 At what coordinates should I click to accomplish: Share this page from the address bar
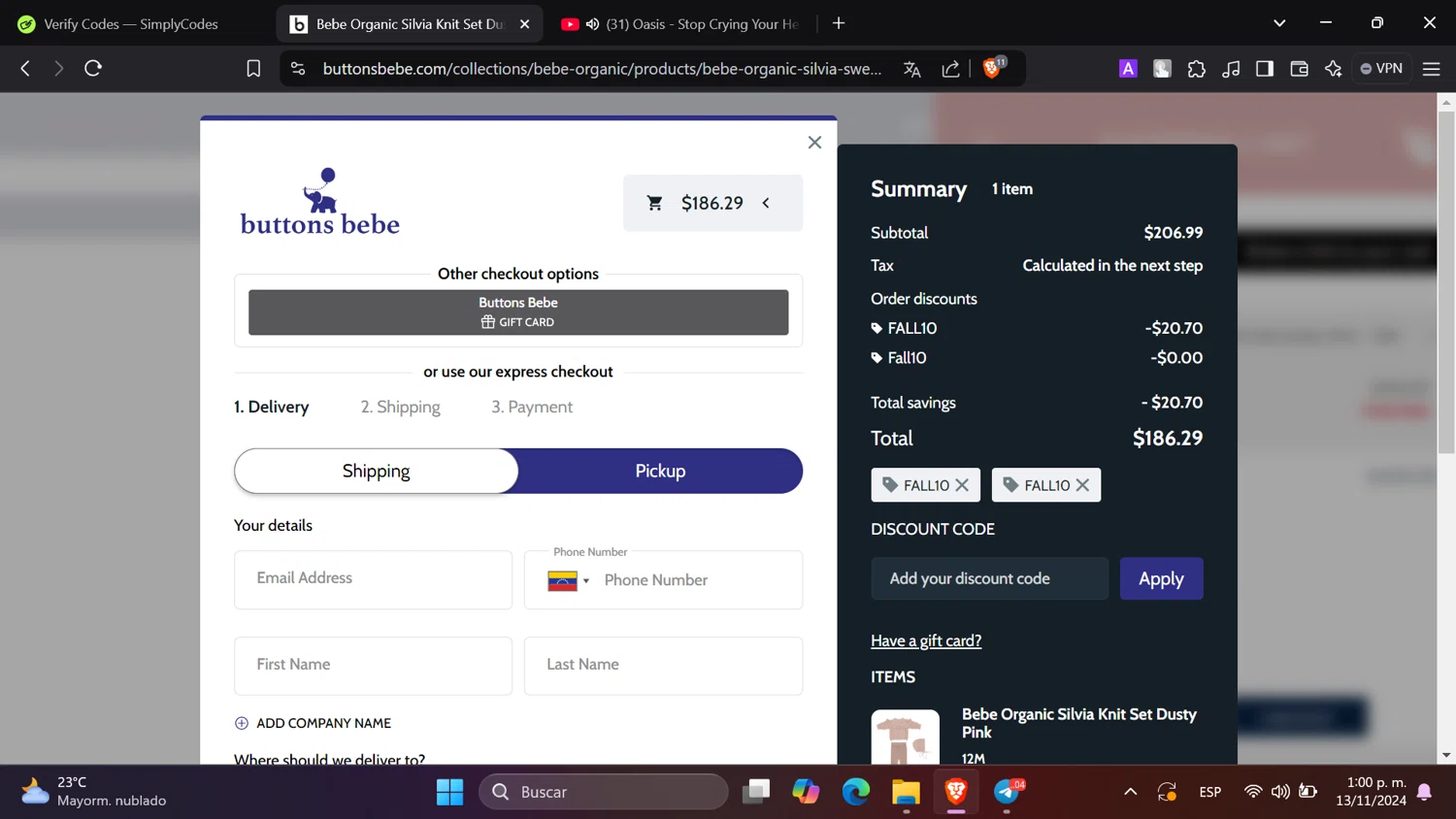(x=950, y=68)
